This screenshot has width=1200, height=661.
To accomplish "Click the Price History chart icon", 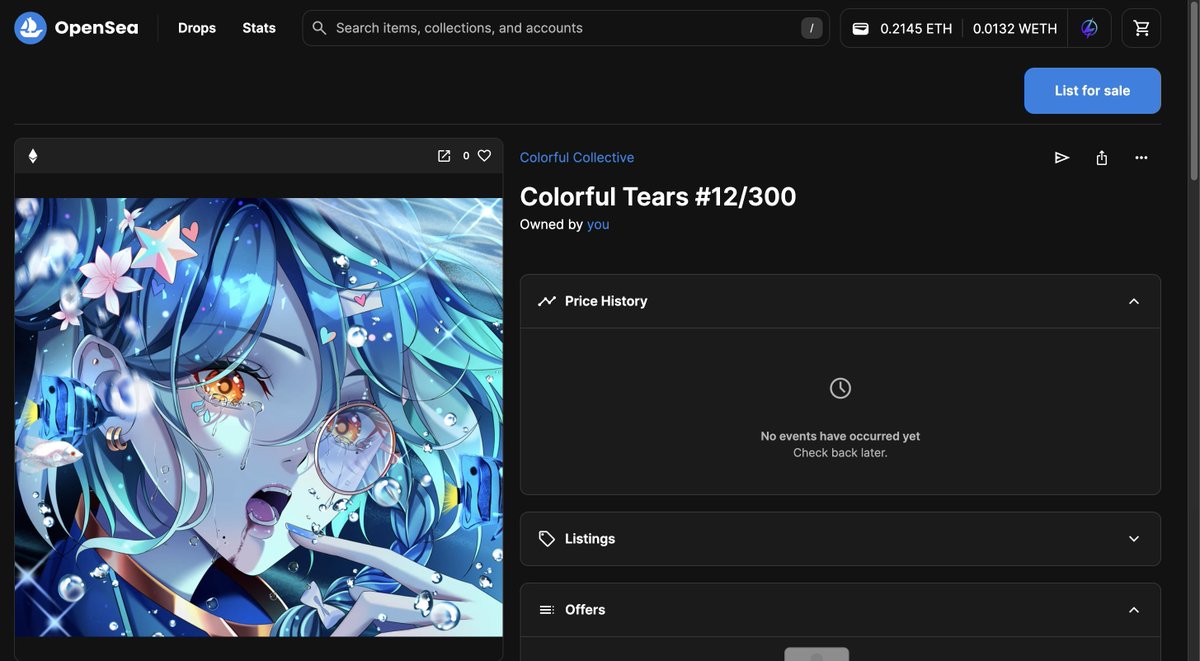I will point(546,301).
